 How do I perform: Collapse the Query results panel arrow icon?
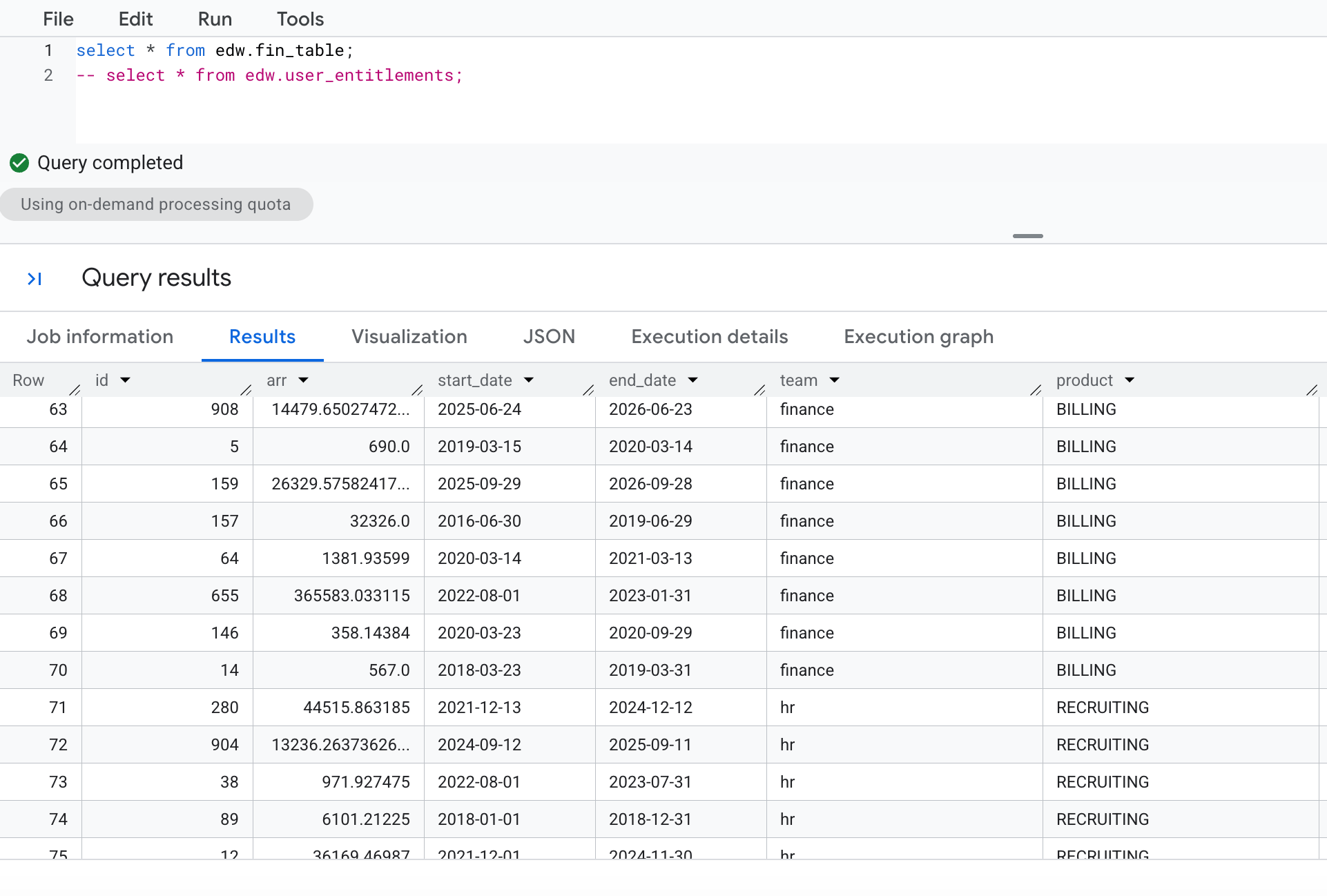tap(35, 279)
